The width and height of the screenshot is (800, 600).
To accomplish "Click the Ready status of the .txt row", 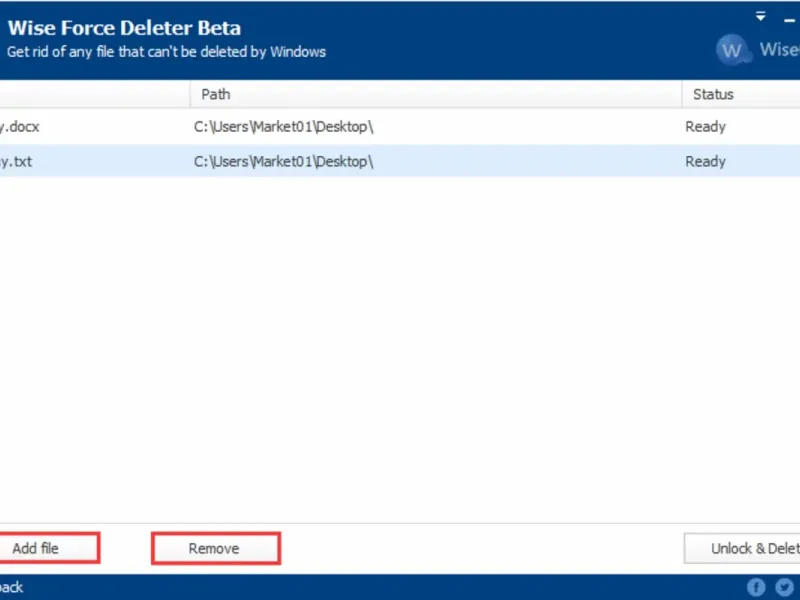I will (x=705, y=161).
